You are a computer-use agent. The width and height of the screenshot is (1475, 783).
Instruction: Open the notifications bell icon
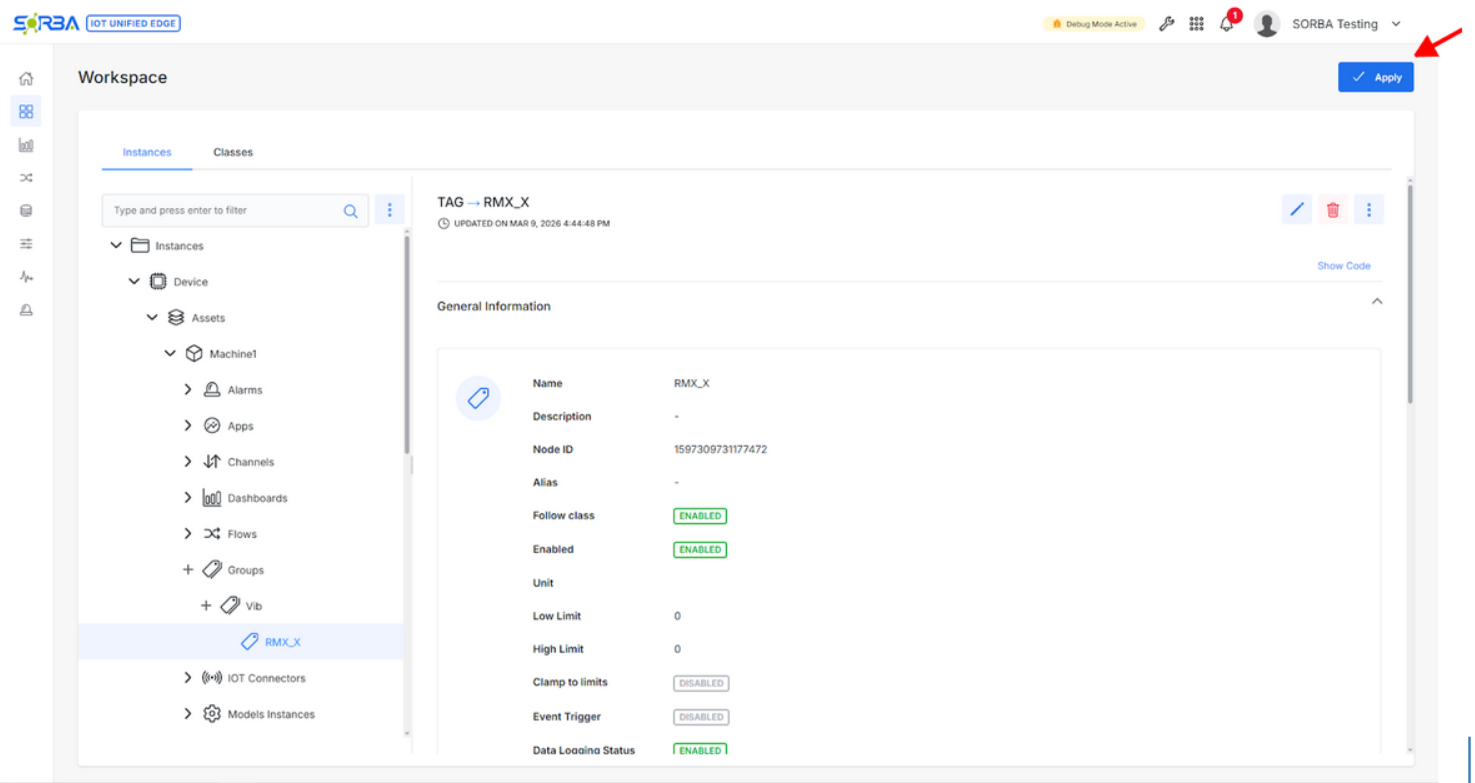[1226, 24]
